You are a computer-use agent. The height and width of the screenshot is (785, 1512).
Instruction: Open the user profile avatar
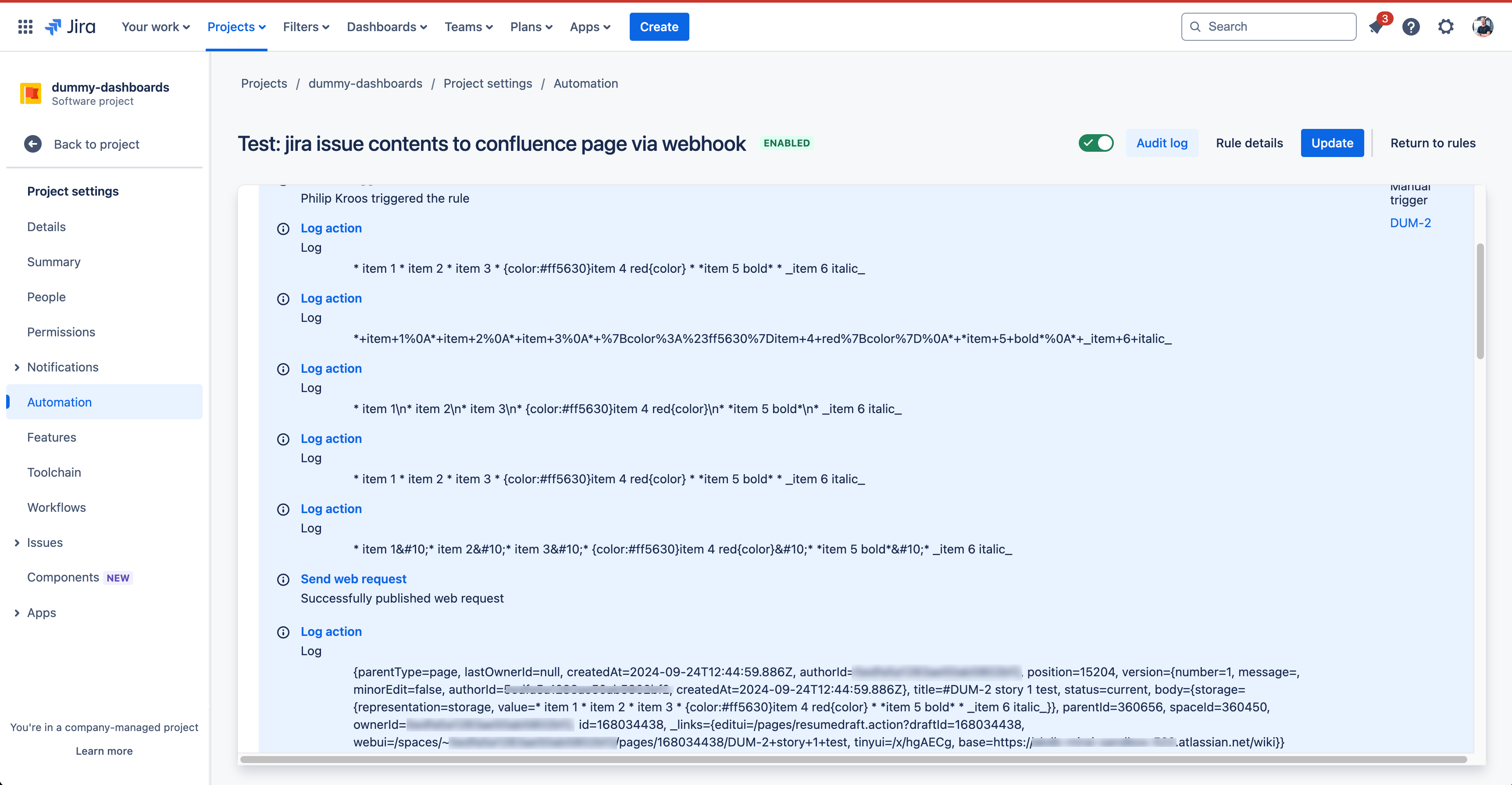click(1483, 26)
